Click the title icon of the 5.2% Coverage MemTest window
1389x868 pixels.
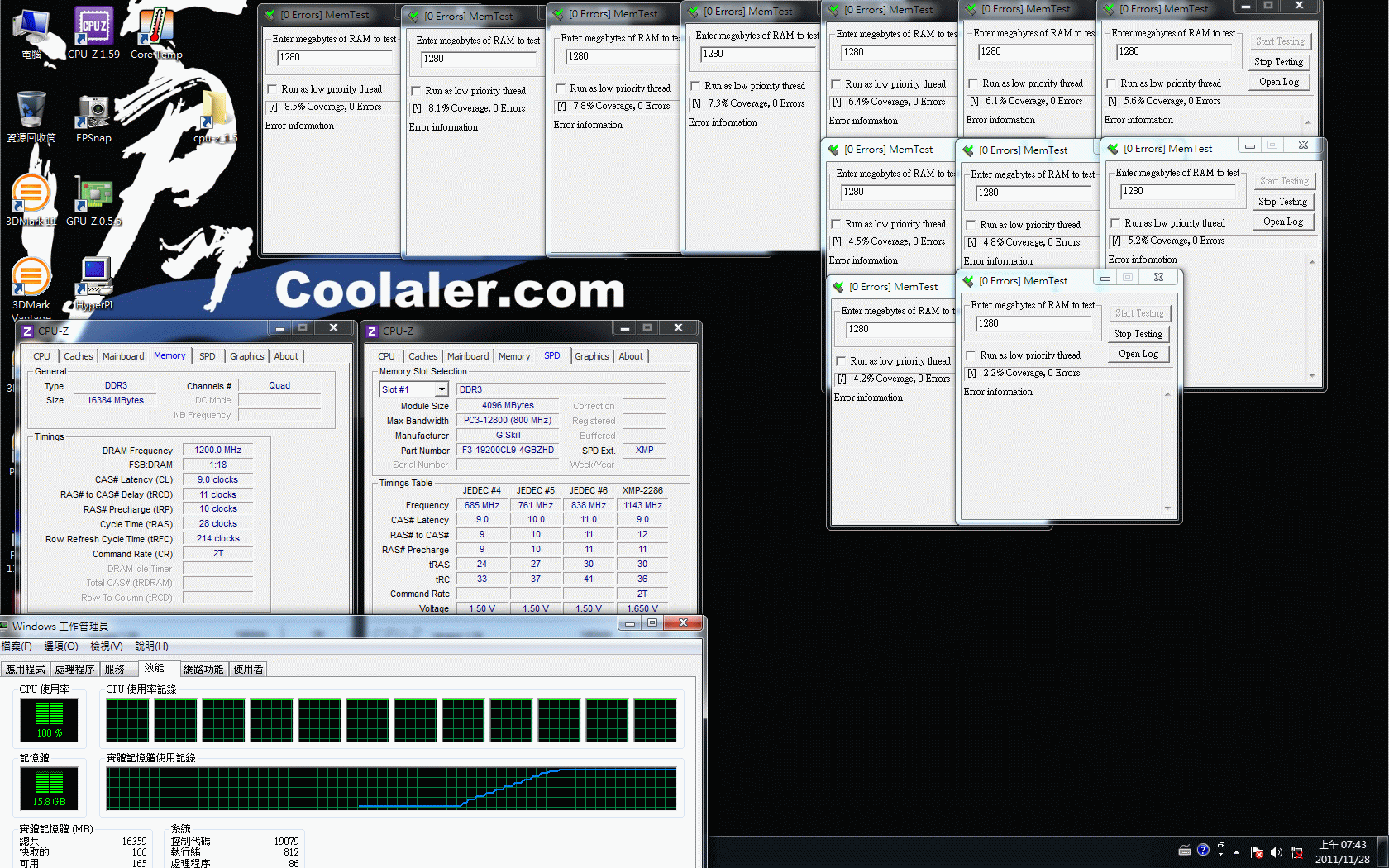pyautogui.click(x=1113, y=149)
